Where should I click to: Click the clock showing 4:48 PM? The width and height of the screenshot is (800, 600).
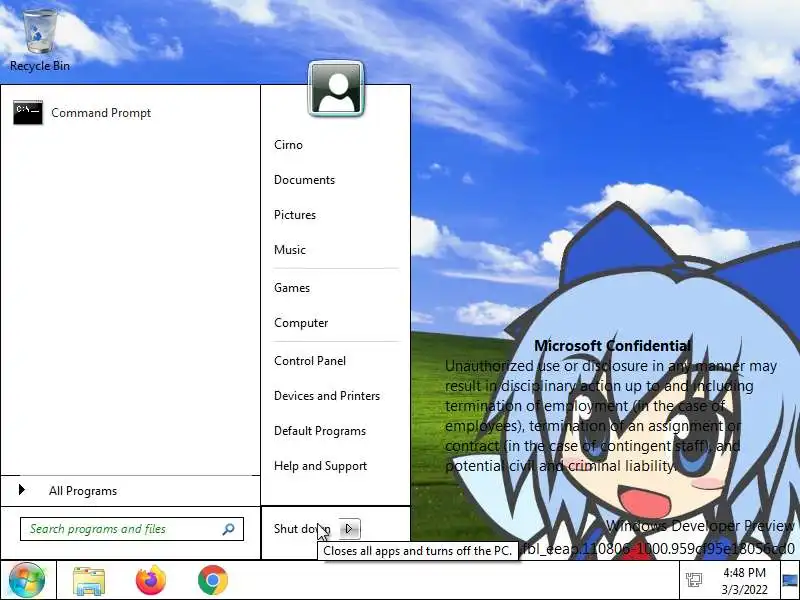(x=744, y=572)
